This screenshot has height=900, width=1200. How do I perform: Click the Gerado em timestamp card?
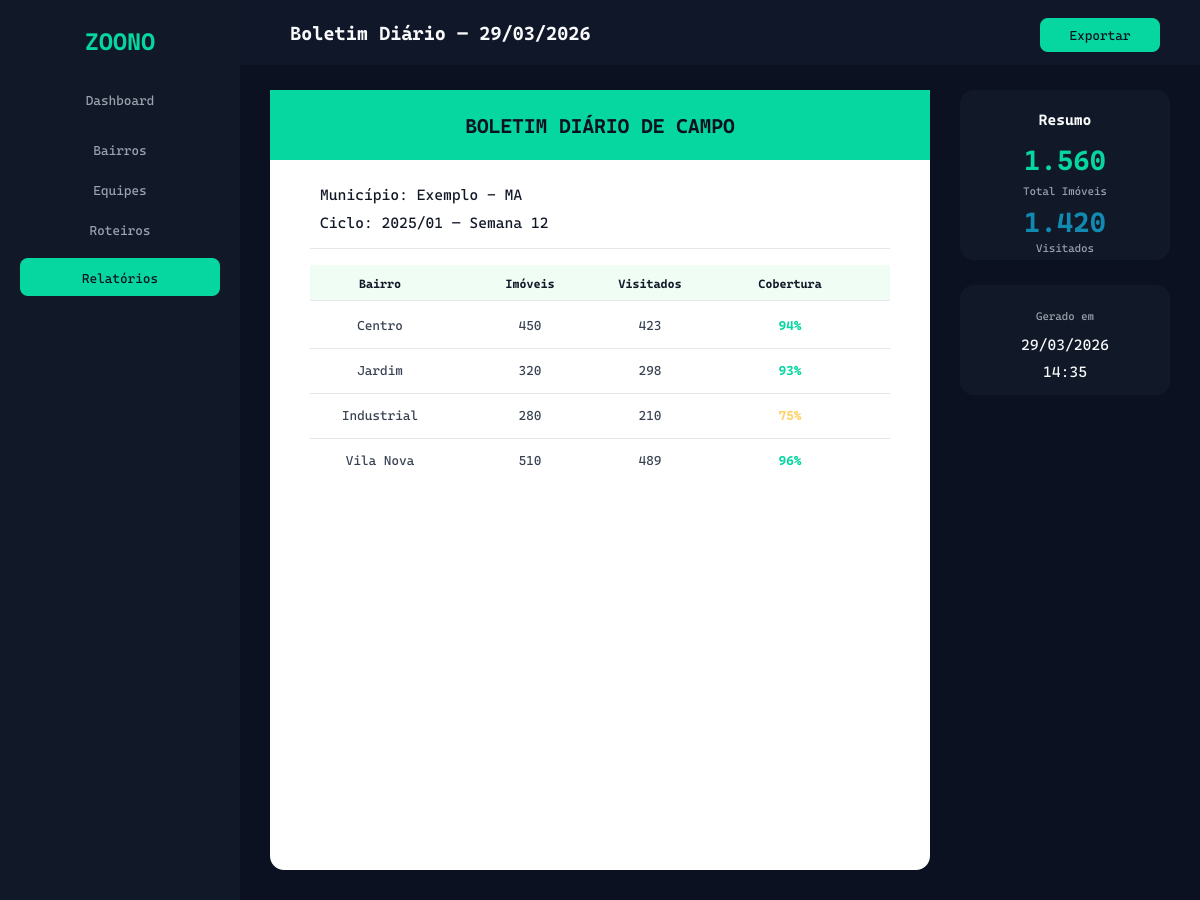pyautogui.click(x=1064, y=340)
